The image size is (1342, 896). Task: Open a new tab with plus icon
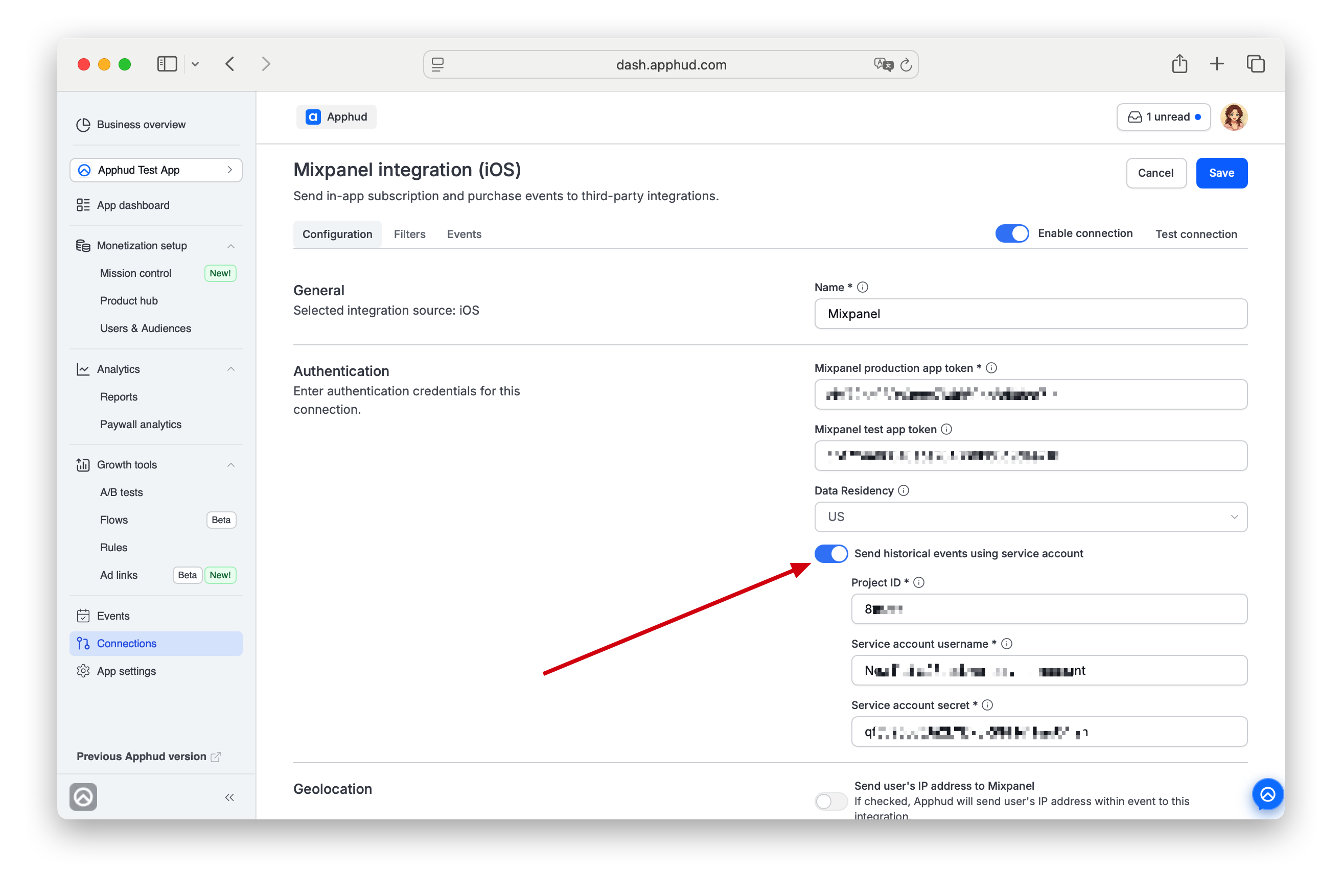pyautogui.click(x=1217, y=63)
